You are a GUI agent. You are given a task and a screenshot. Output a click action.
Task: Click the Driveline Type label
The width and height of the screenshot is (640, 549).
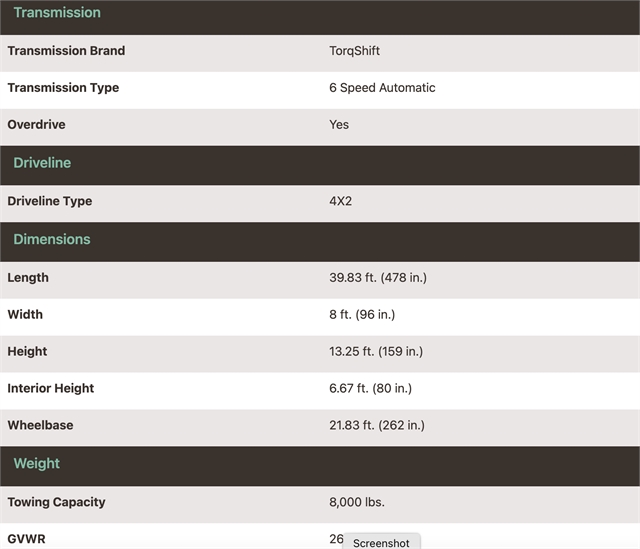(x=49, y=201)
